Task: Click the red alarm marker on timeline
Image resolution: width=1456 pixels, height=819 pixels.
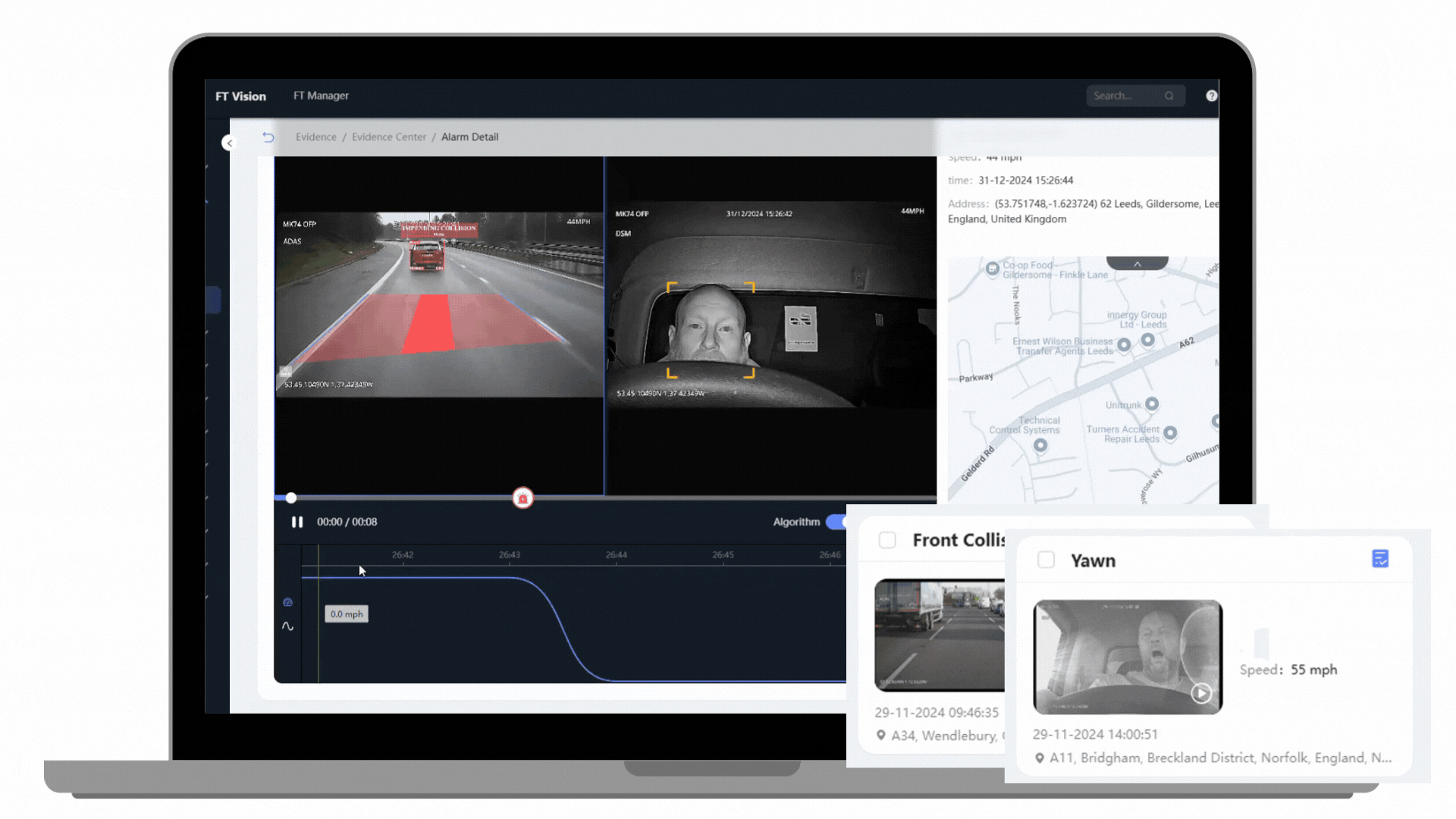Action: (x=522, y=498)
